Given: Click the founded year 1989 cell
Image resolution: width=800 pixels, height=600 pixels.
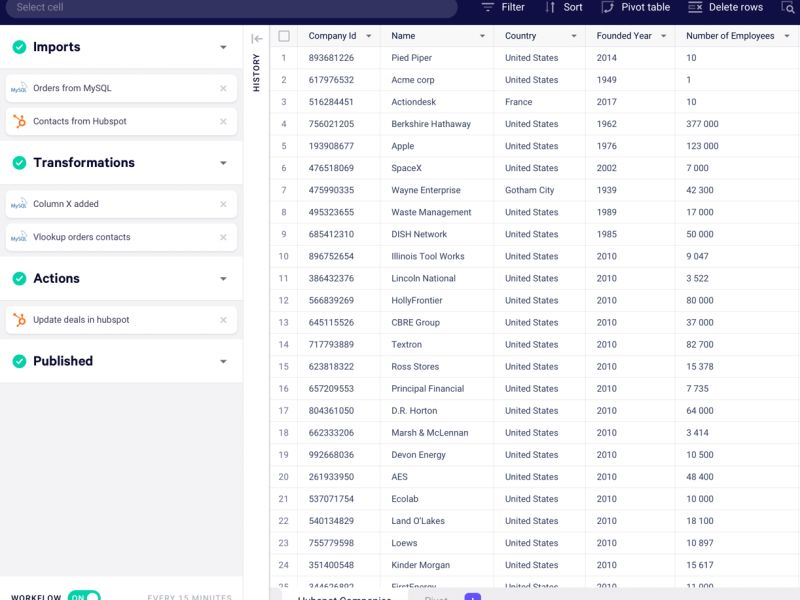Looking at the screenshot, I should [x=630, y=212].
